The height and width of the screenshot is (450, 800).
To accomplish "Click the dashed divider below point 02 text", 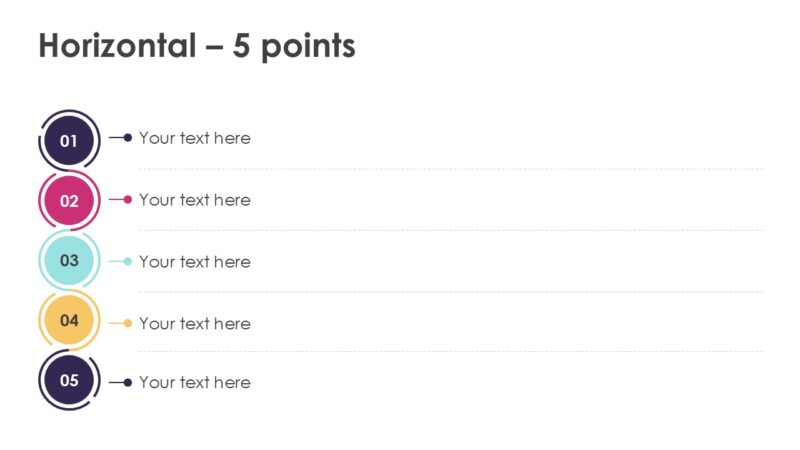I will [x=450, y=230].
